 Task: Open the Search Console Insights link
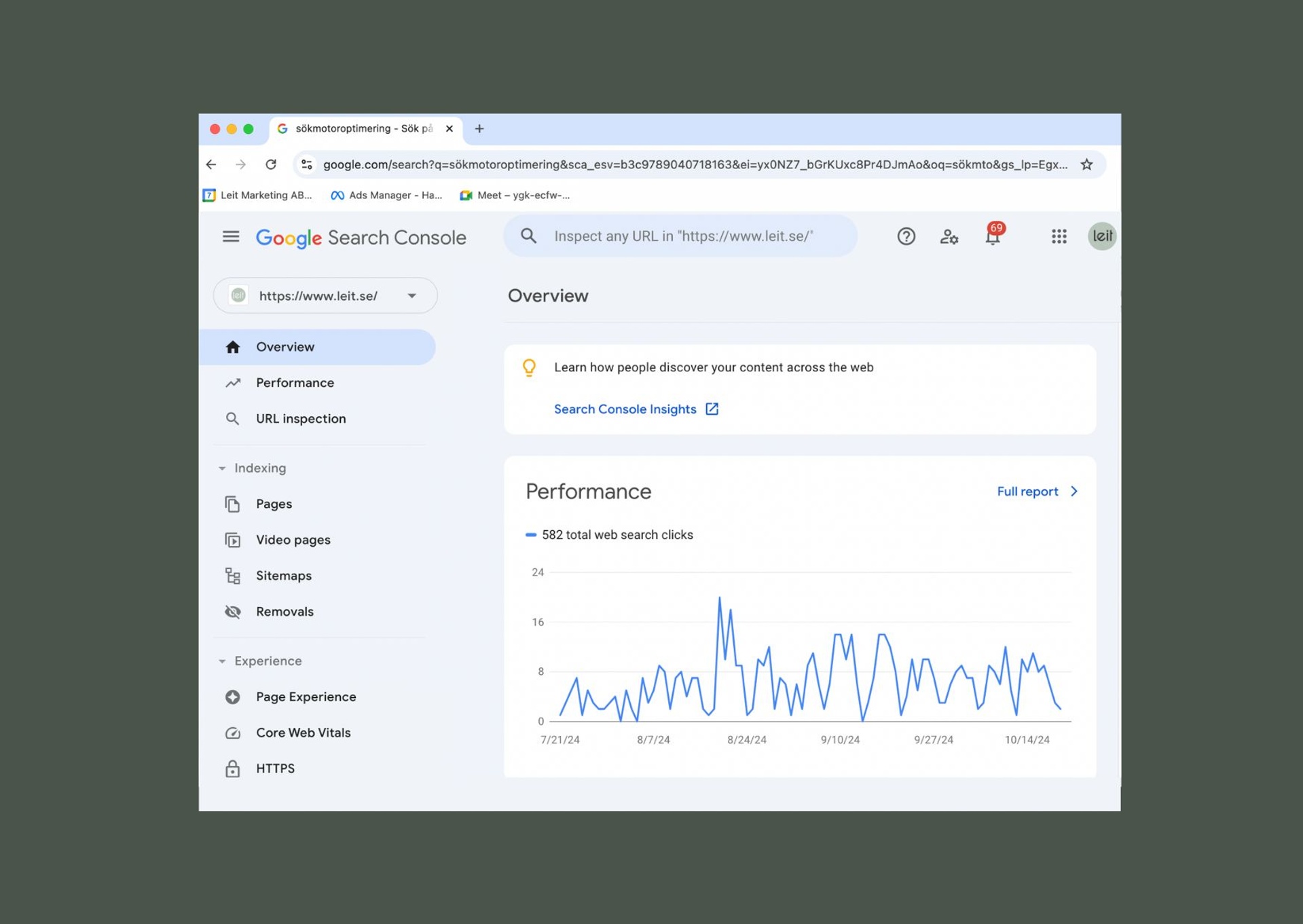[x=625, y=409]
